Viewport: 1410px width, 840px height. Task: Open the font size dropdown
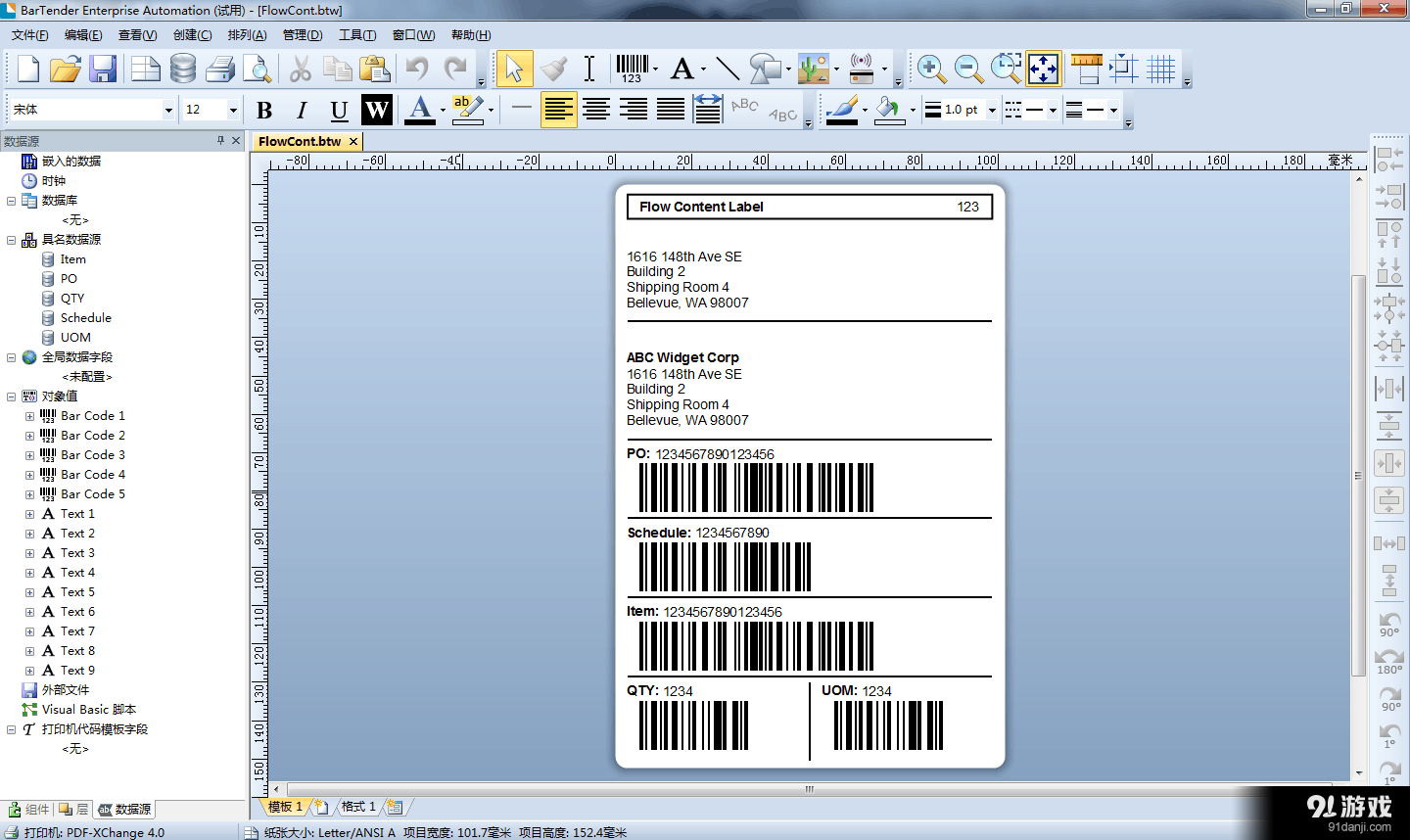click(x=233, y=110)
